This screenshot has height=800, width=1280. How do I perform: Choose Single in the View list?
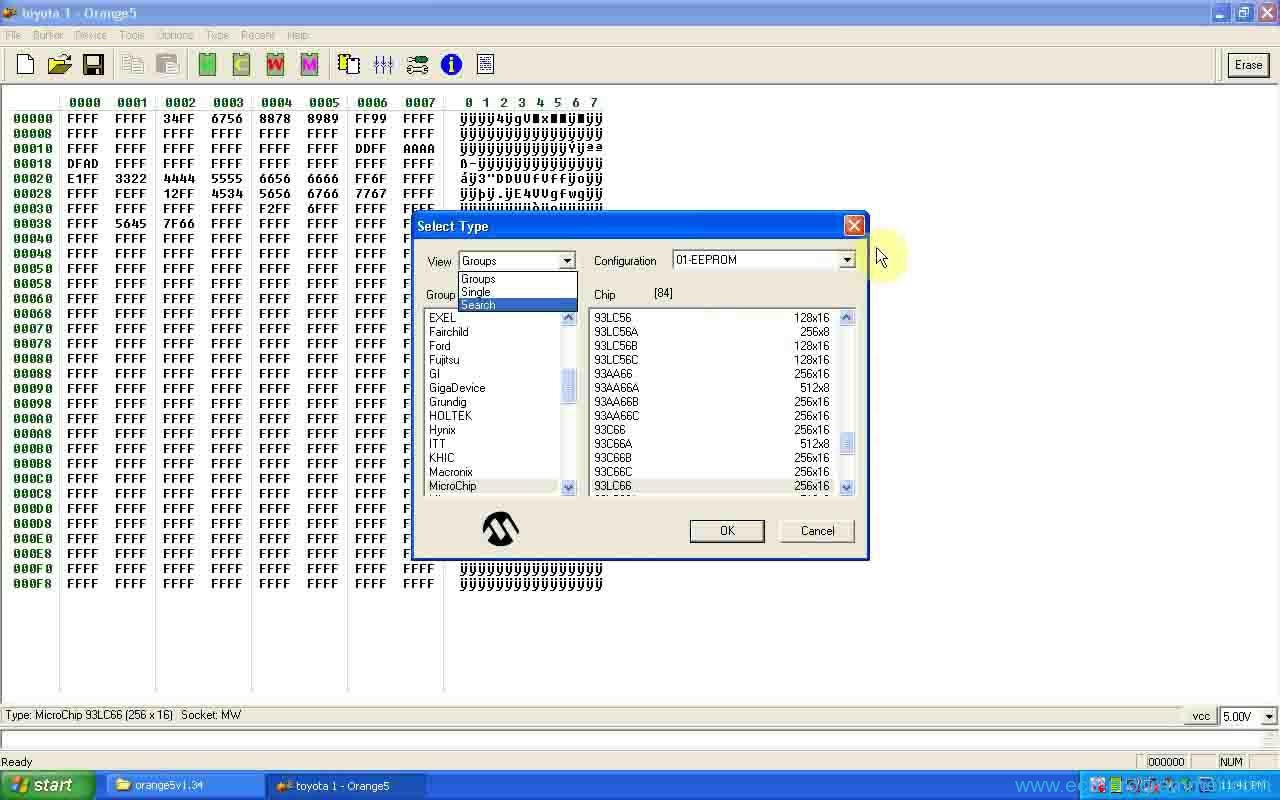(517, 292)
